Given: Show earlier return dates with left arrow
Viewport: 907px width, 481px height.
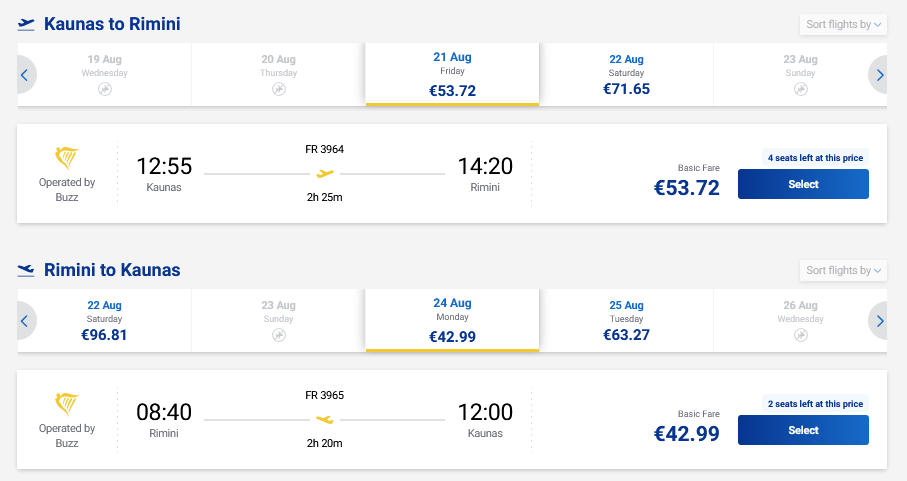Looking at the screenshot, I should click(x=25, y=321).
